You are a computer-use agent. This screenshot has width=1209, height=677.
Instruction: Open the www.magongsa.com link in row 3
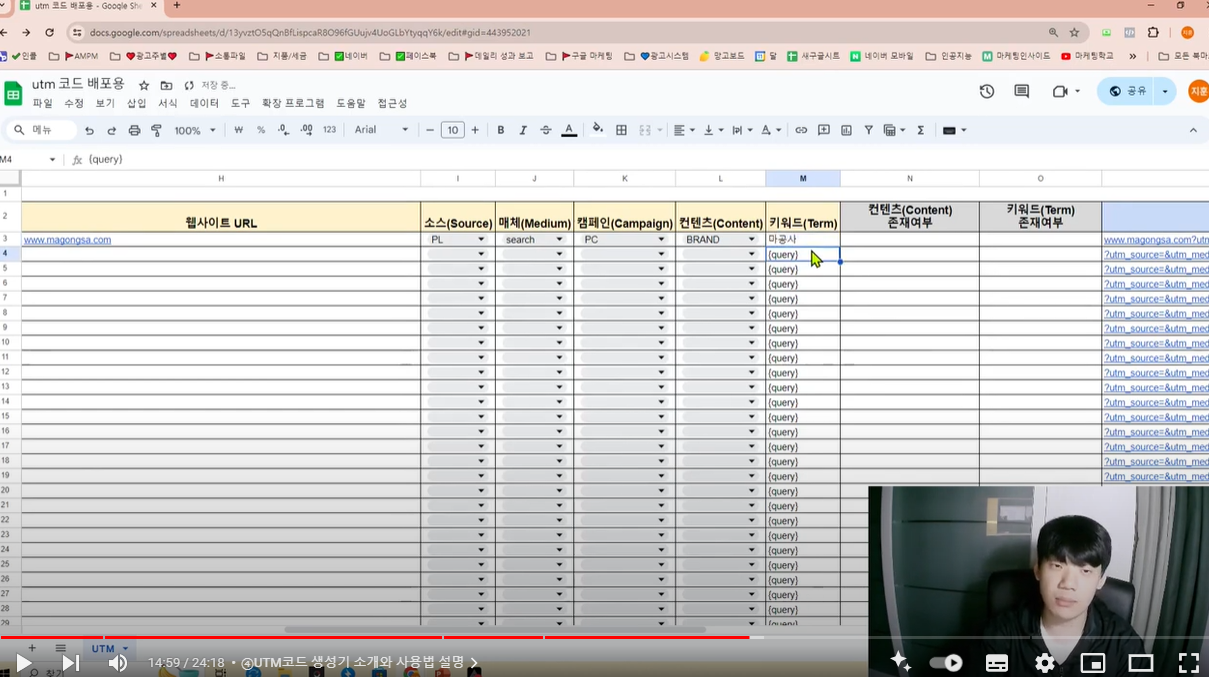(67, 240)
